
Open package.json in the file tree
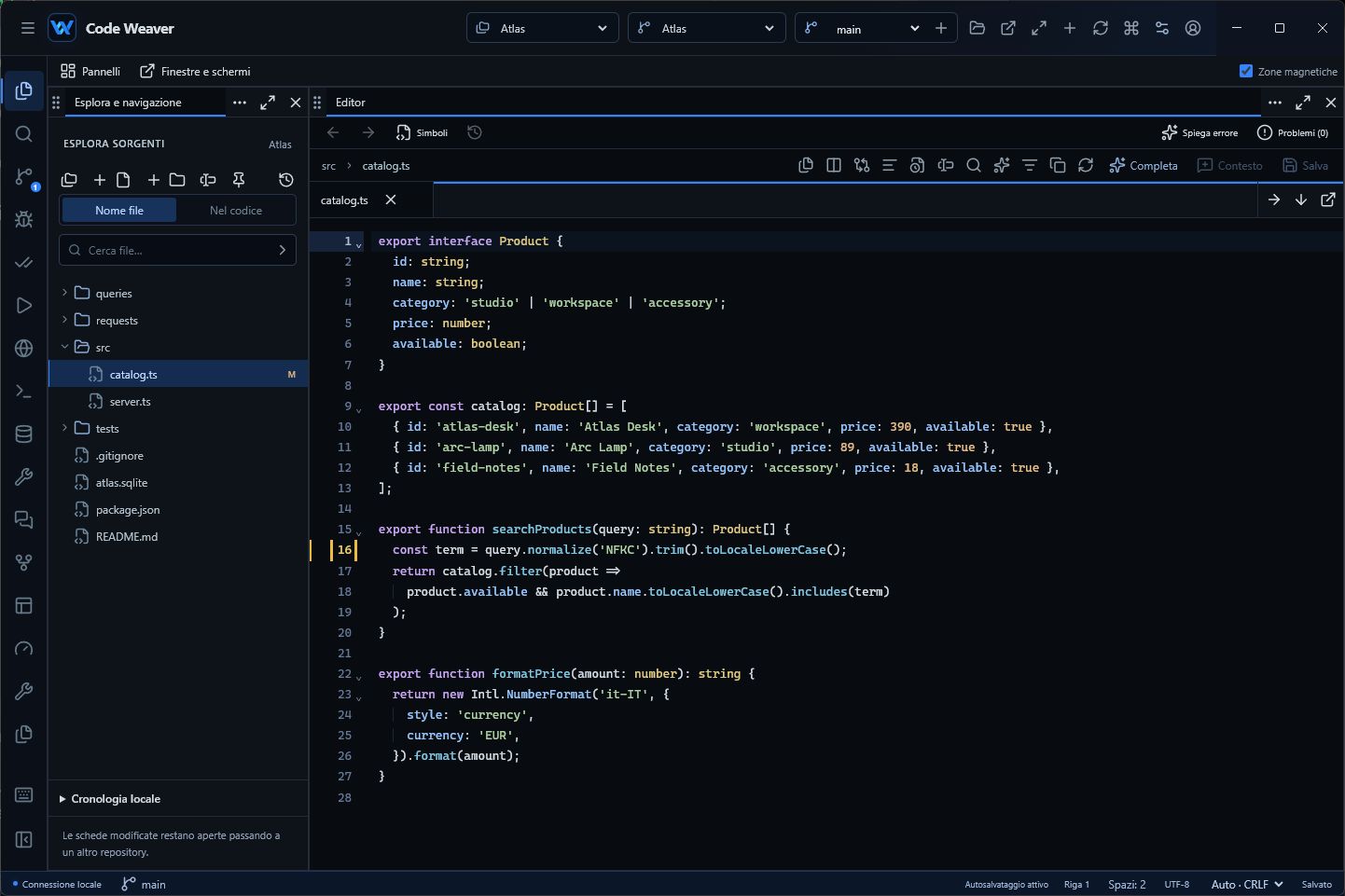178,510
